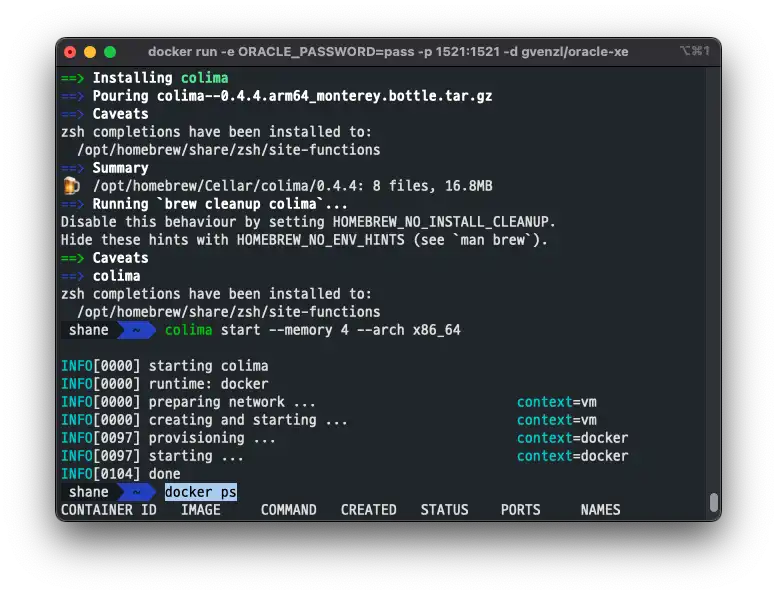The image size is (777, 595).
Task: Click the INFO[0104] done line
Action: tap(121, 474)
